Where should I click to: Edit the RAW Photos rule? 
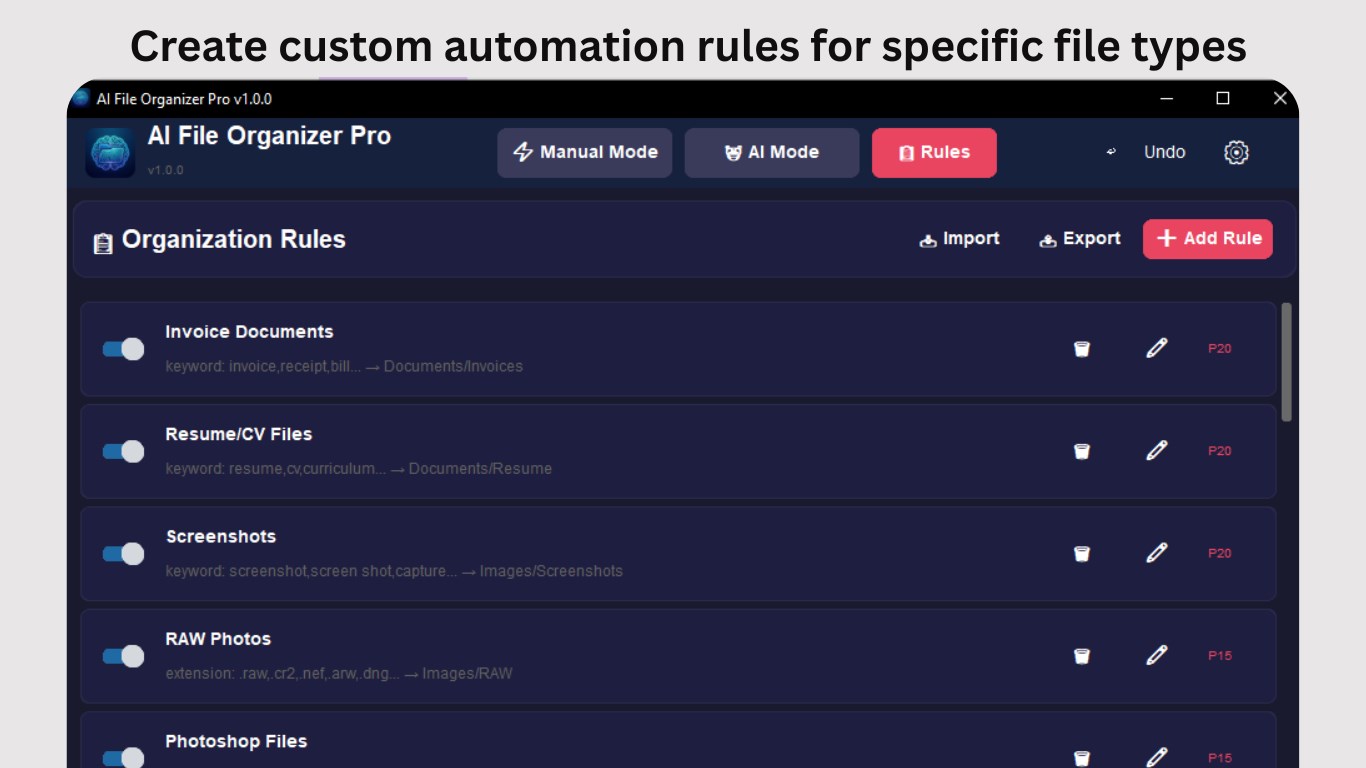coord(1156,656)
